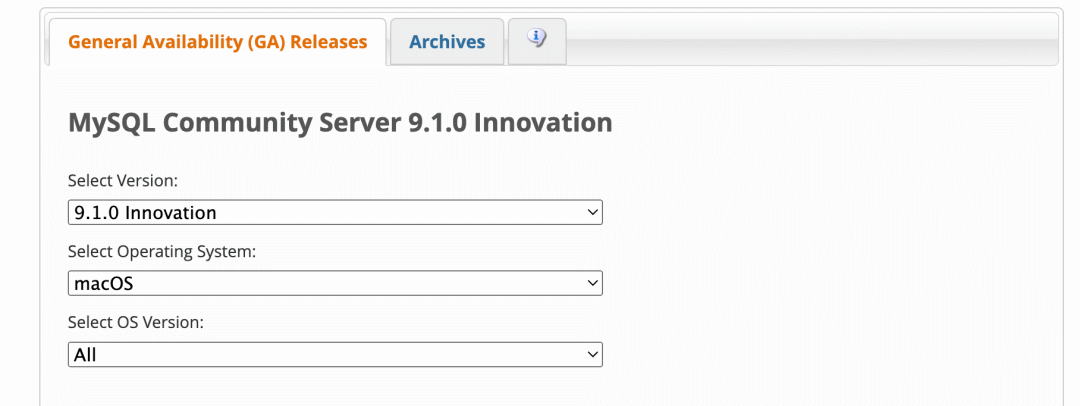The image size is (1080, 406).
Task: Switch to the Archives tab
Action: [x=447, y=42]
